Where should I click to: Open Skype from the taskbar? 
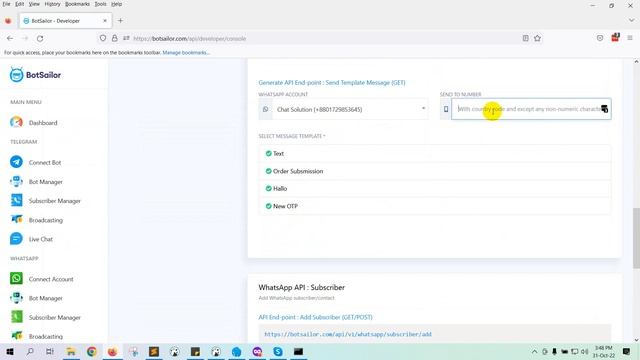point(278,351)
